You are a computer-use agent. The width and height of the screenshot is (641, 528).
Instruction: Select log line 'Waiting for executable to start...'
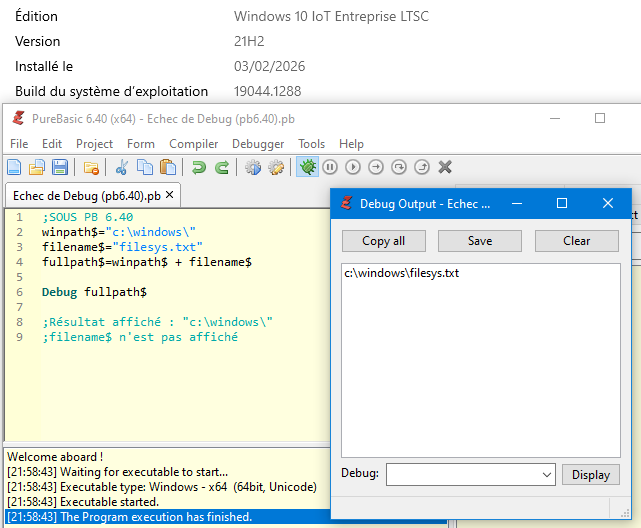pos(117,472)
